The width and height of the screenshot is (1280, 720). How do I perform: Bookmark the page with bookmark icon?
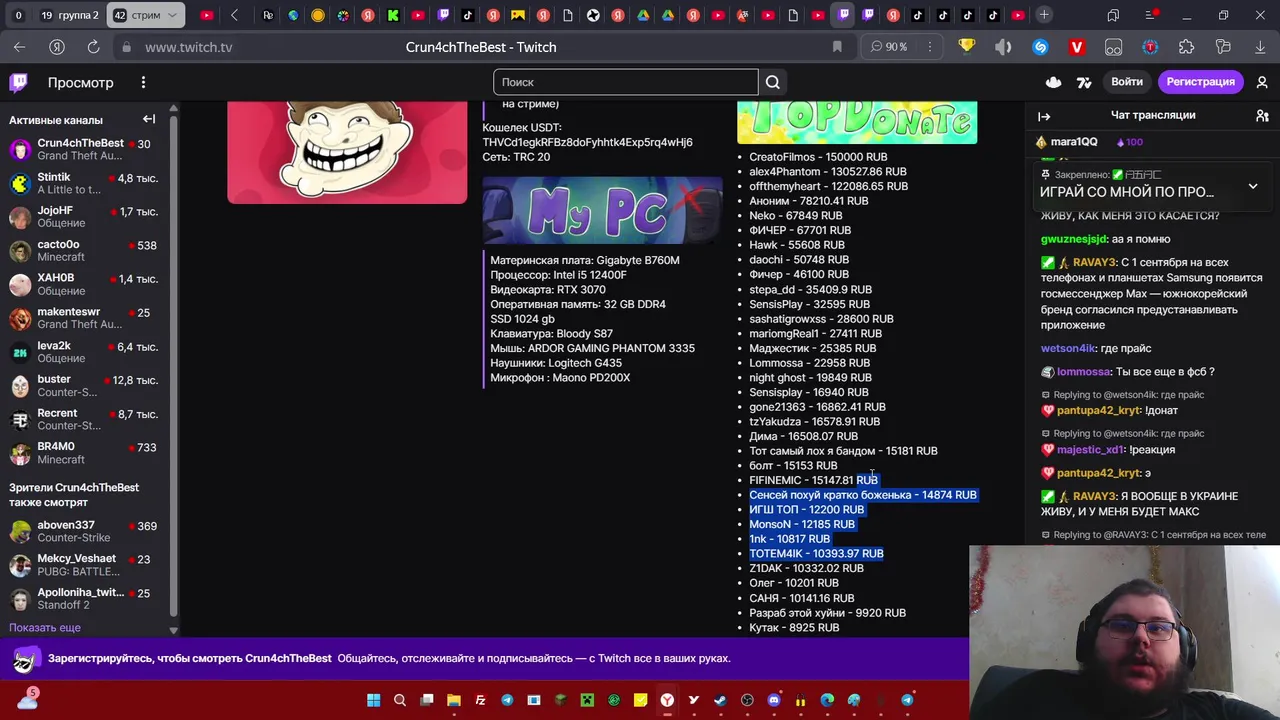pos(837,47)
